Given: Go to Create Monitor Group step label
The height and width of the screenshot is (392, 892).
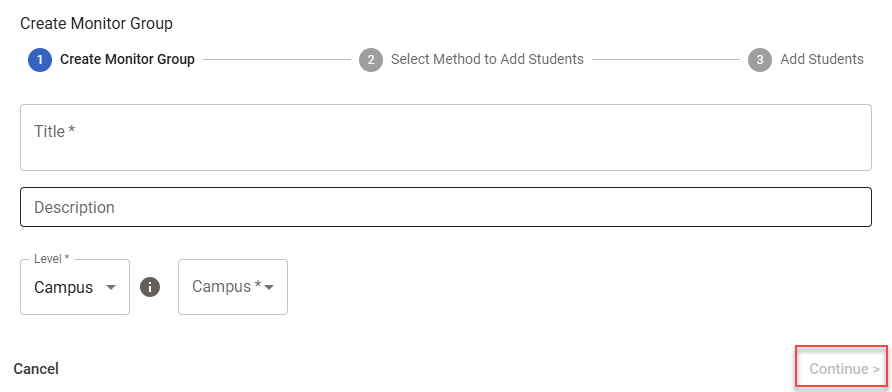Looking at the screenshot, I should tap(127, 59).
